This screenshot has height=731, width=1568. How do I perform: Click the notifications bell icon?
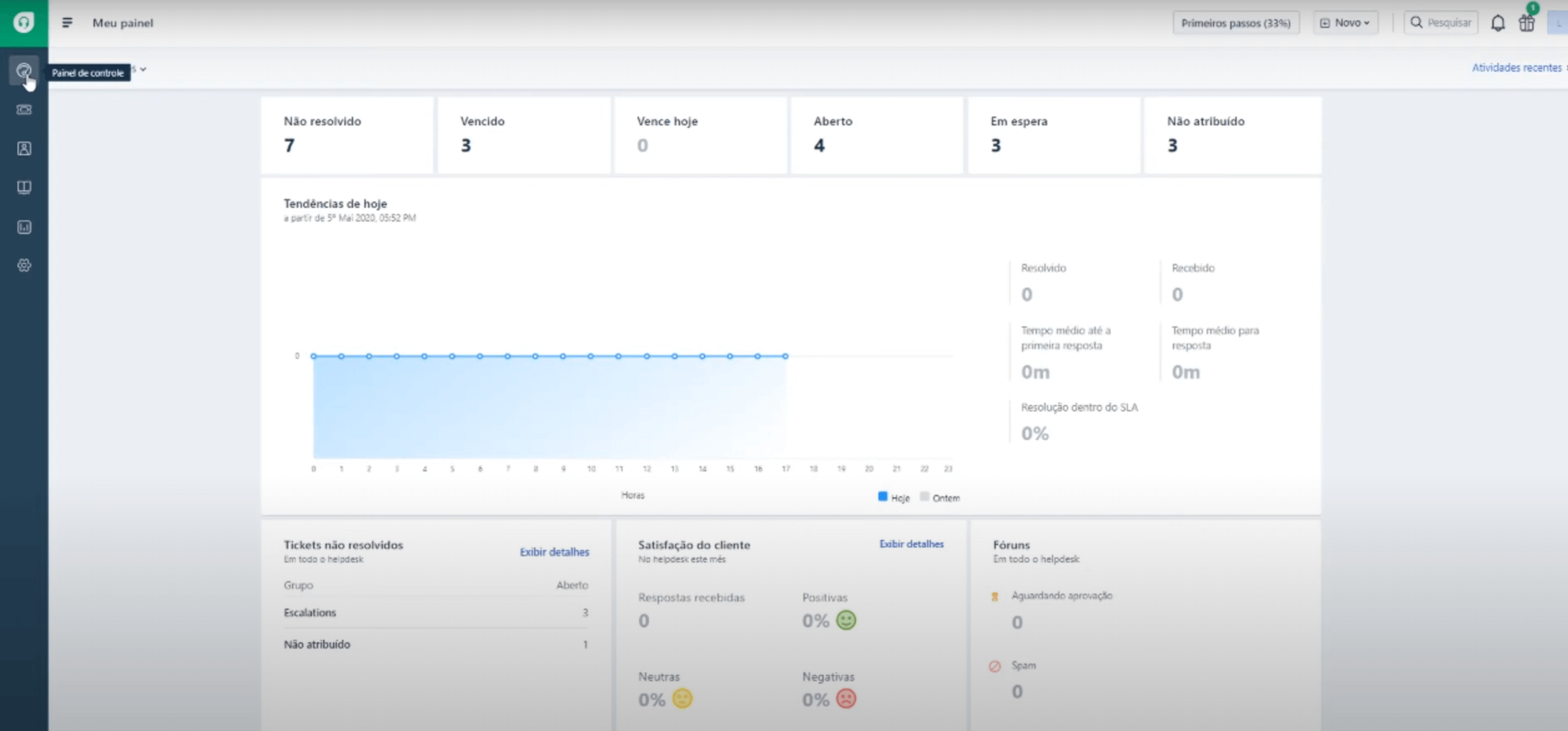(1498, 23)
